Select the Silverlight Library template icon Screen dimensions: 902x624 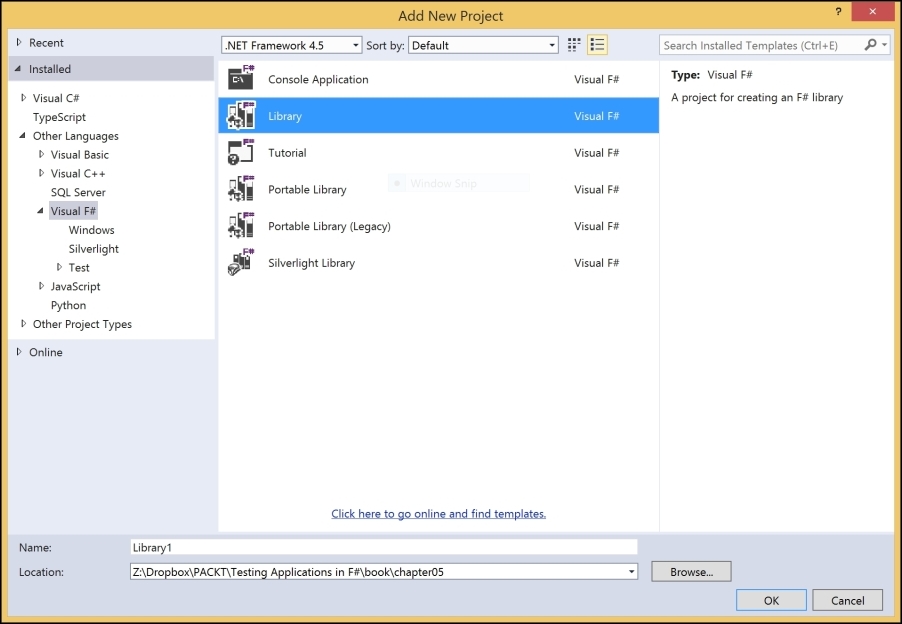[x=240, y=263]
